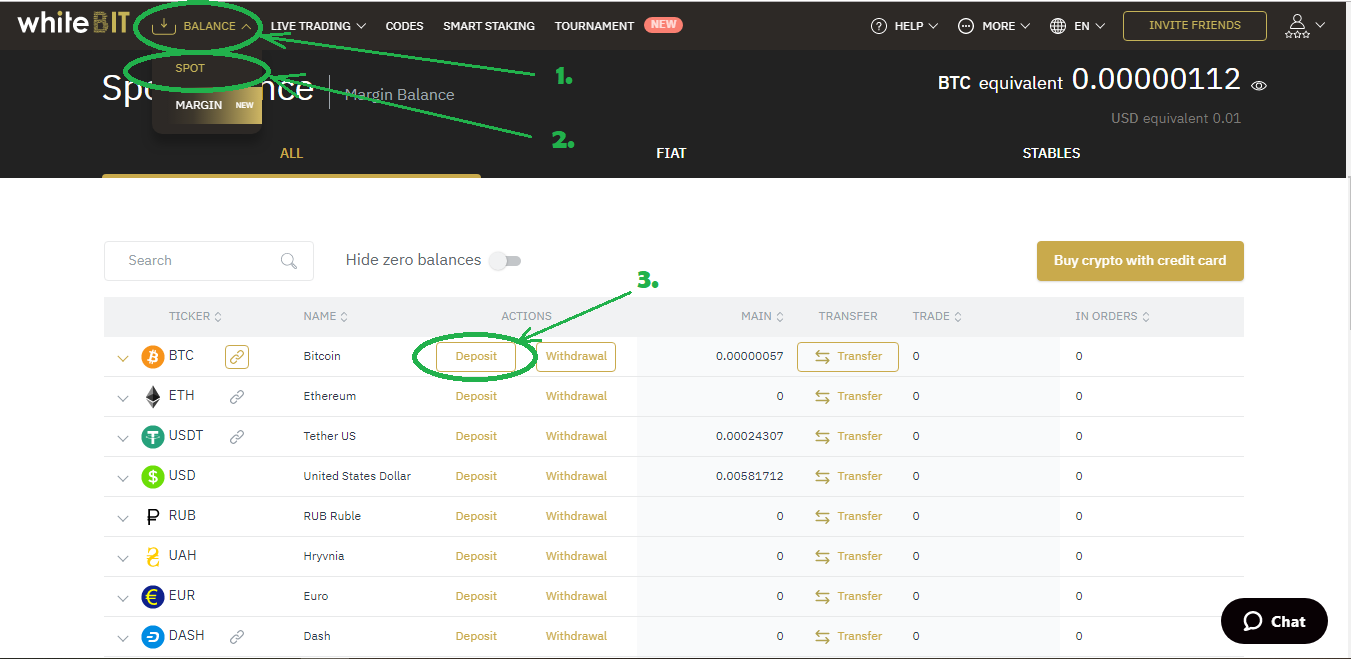Click the link icon beside BTC
The height and width of the screenshot is (659, 1351).
(237, 356)
